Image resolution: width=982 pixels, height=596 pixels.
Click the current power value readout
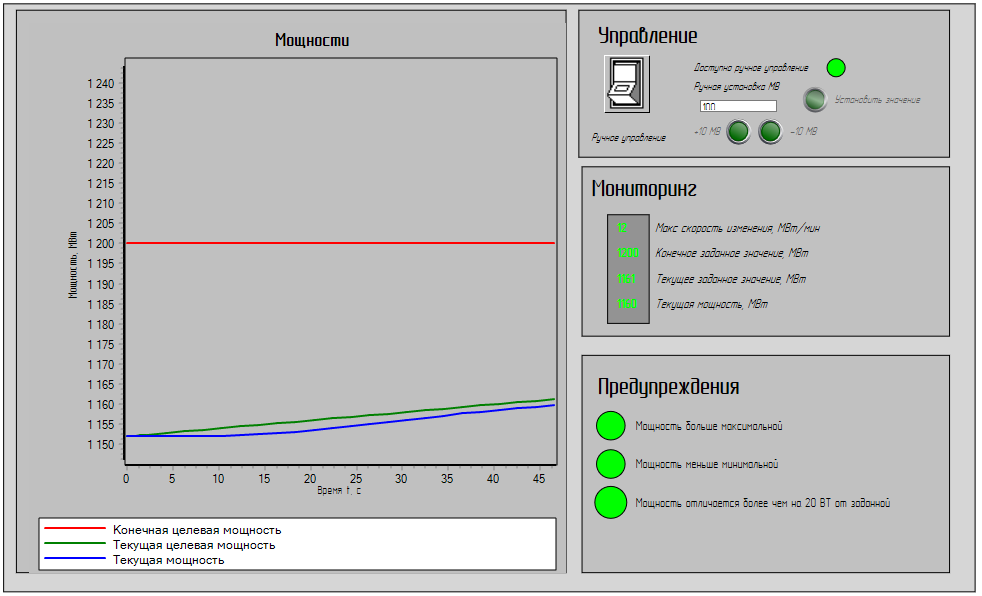coord(628,304)
